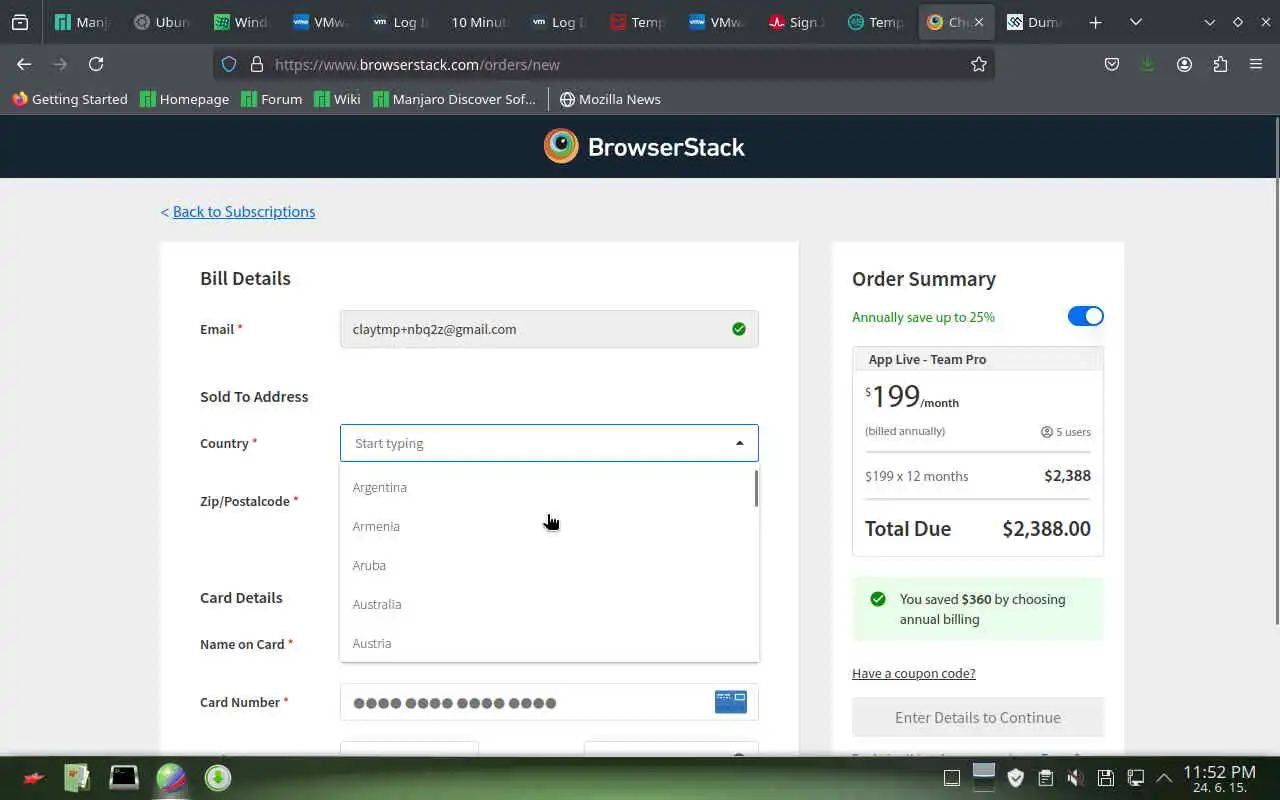The width and height of the screenshot is (1280, 800).
Task: Select Austria from country list
Action: click(547, 643)
